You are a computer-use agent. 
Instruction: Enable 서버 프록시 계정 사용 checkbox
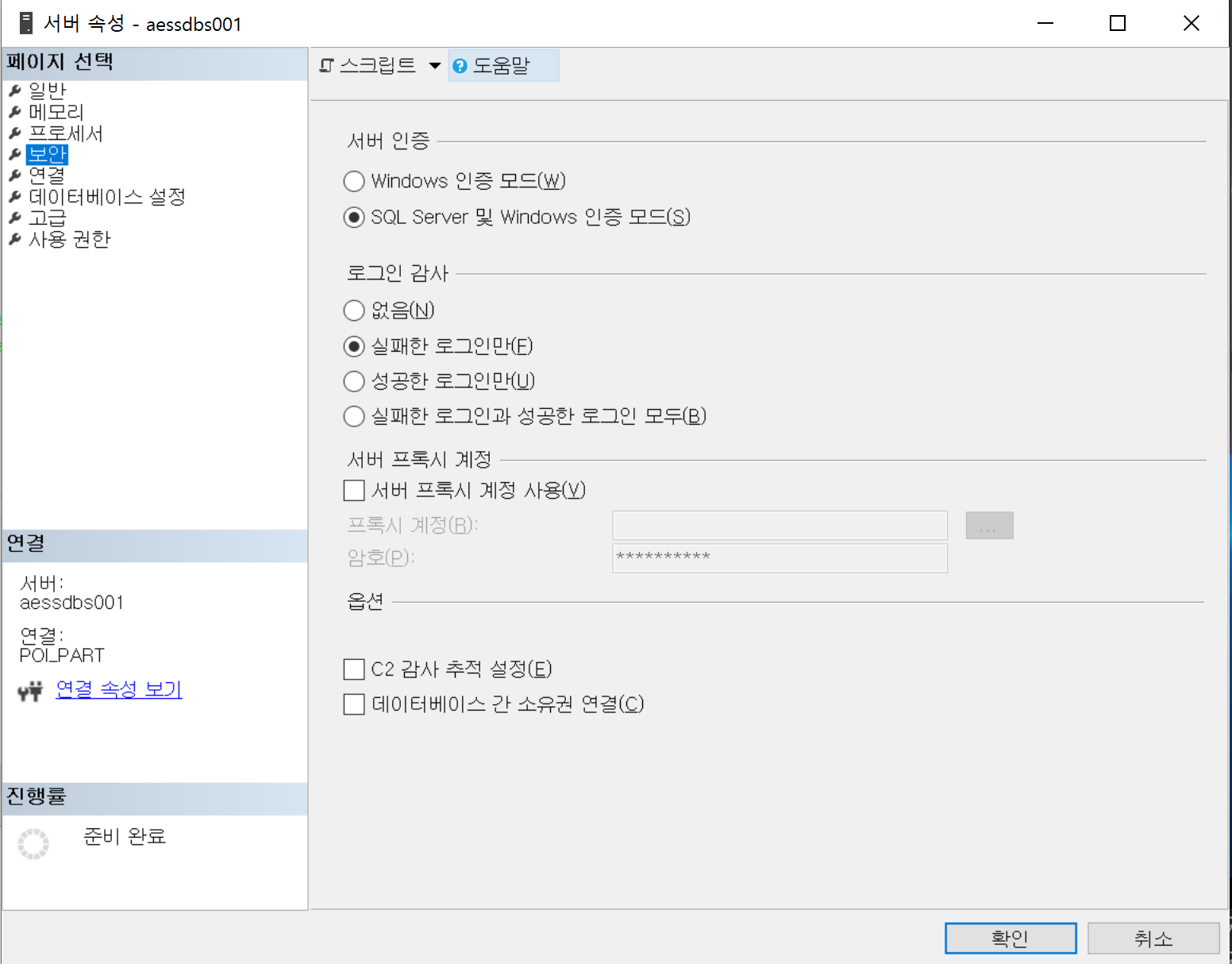pos(354,491)
